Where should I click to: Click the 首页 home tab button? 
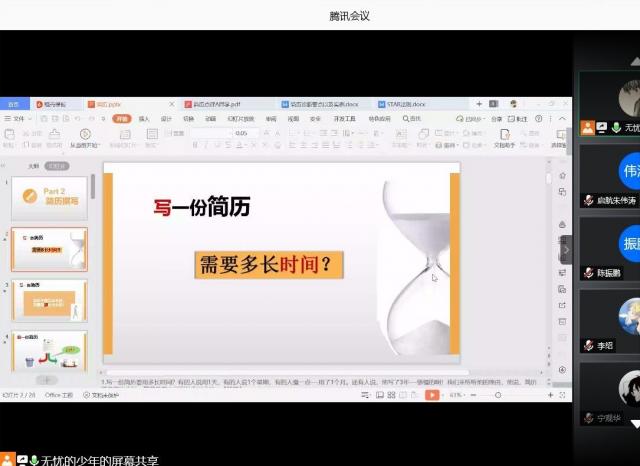click(14, 104)
